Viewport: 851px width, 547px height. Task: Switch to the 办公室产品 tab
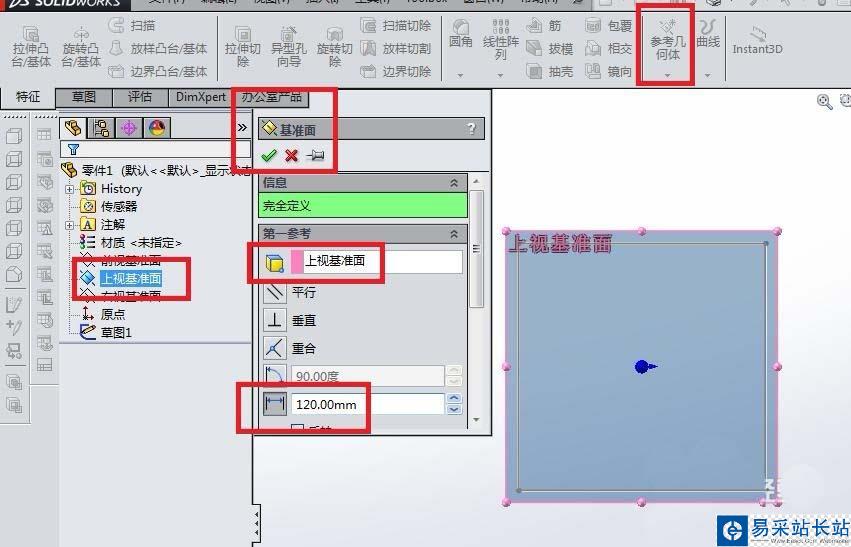coord(271,97)
